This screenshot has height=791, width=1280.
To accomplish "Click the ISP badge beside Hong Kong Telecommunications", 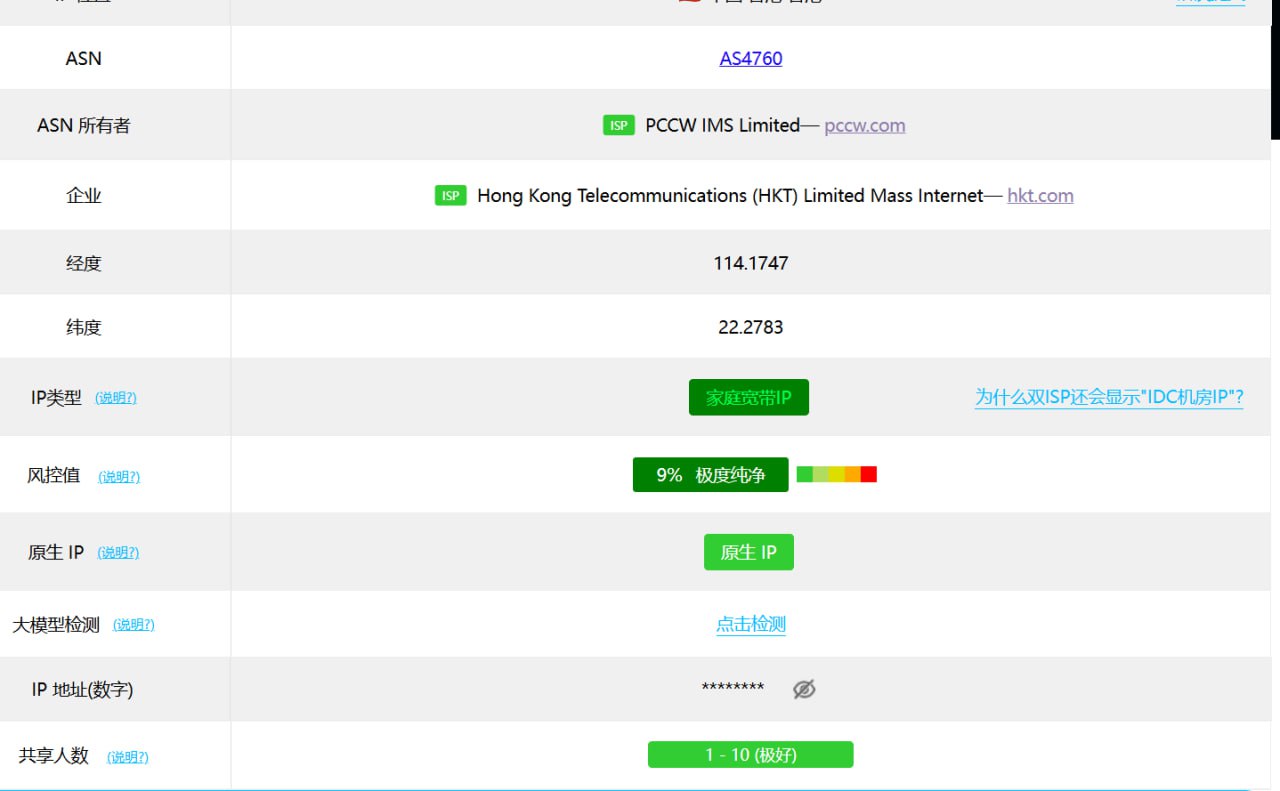I will coord(451,195).
